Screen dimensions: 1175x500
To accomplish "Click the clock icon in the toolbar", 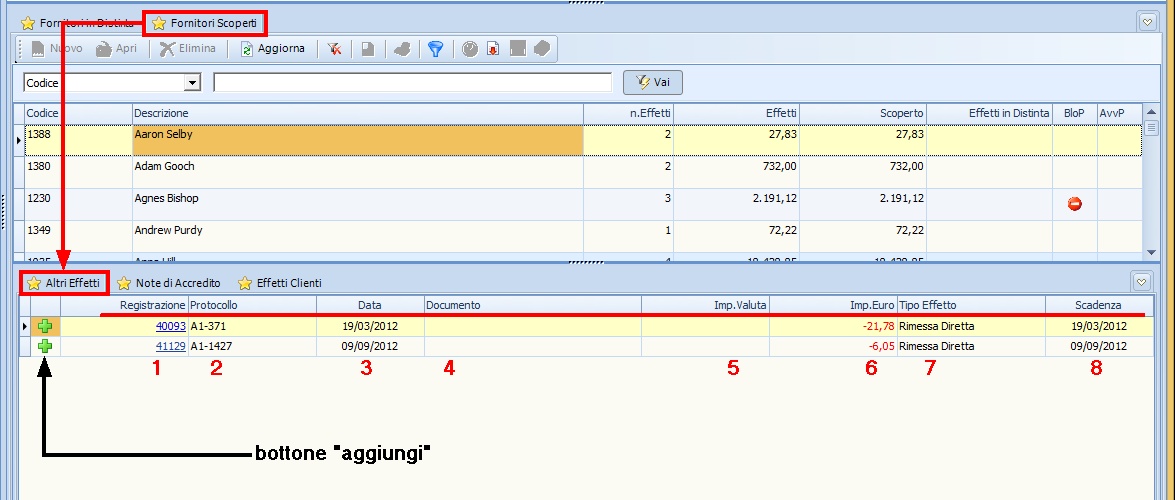I will pos(470,48).
